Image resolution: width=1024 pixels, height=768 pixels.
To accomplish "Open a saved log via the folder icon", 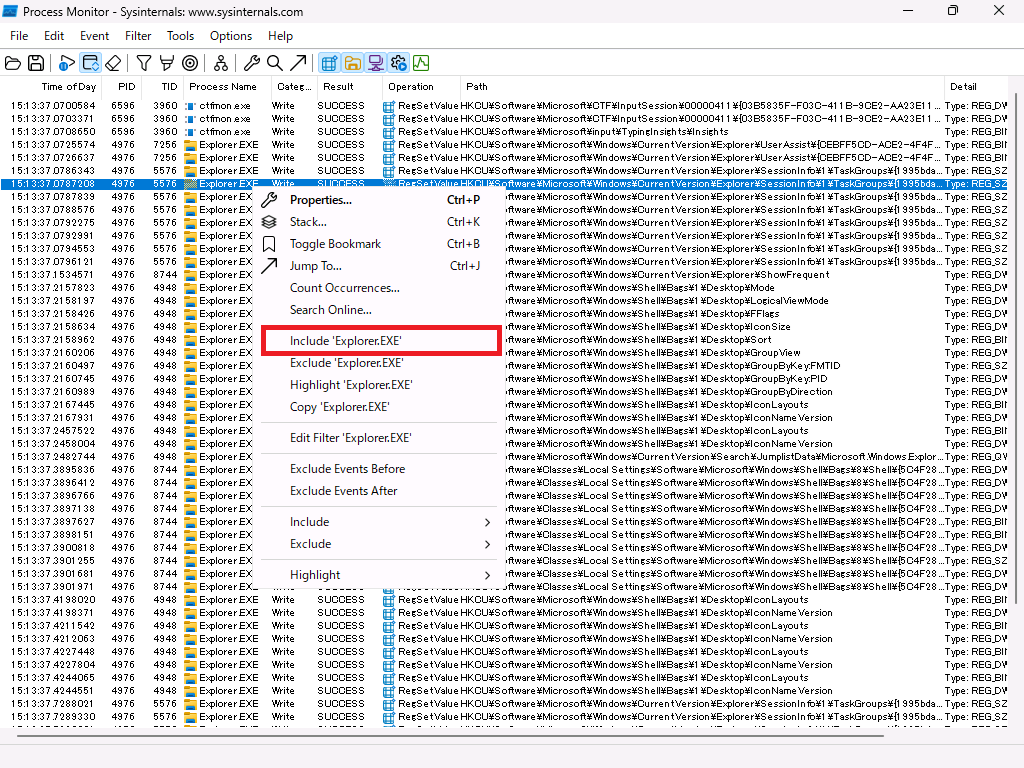I will [13, 62].
